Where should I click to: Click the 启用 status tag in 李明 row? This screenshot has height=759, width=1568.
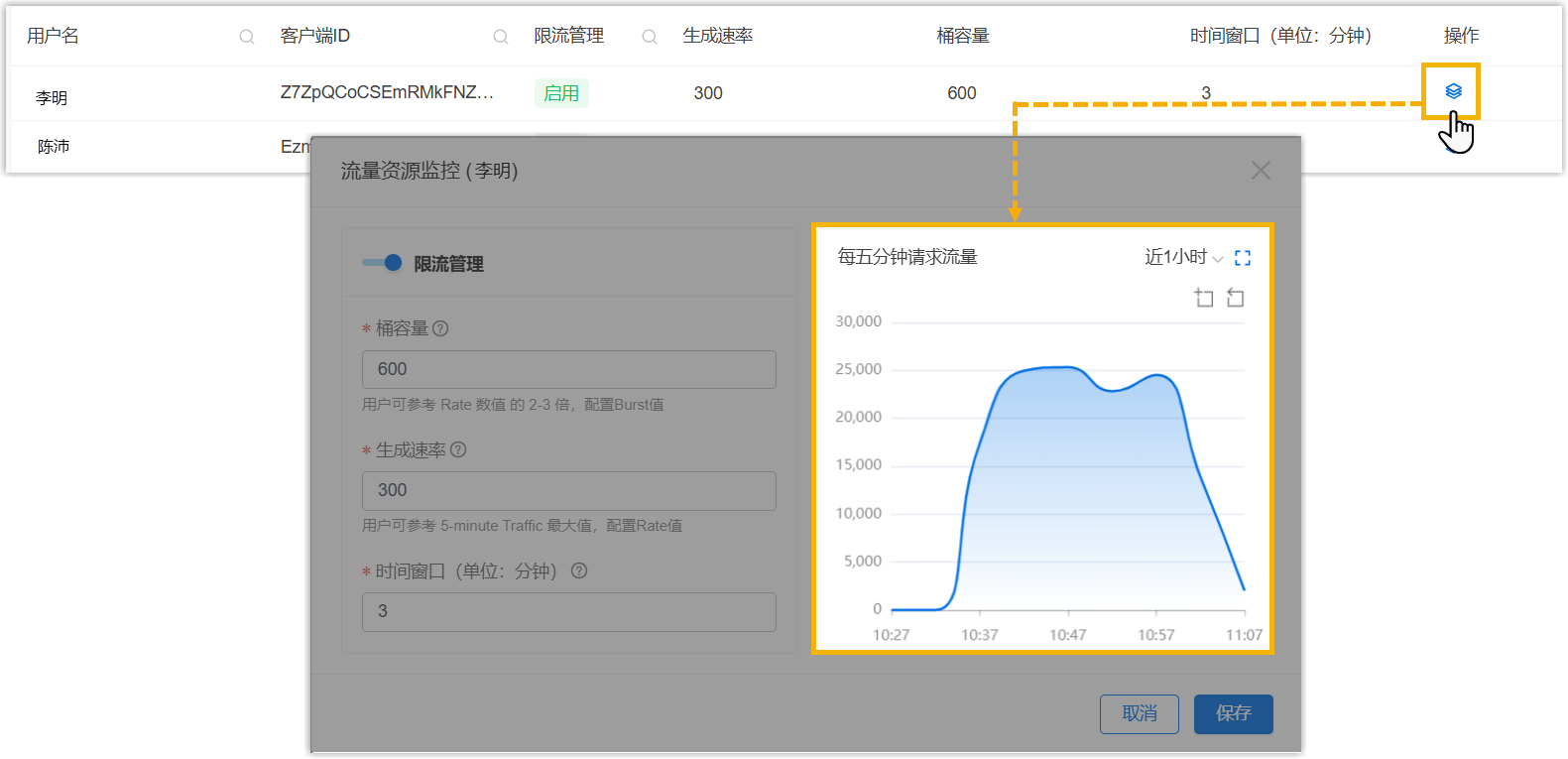click(561, 93)
